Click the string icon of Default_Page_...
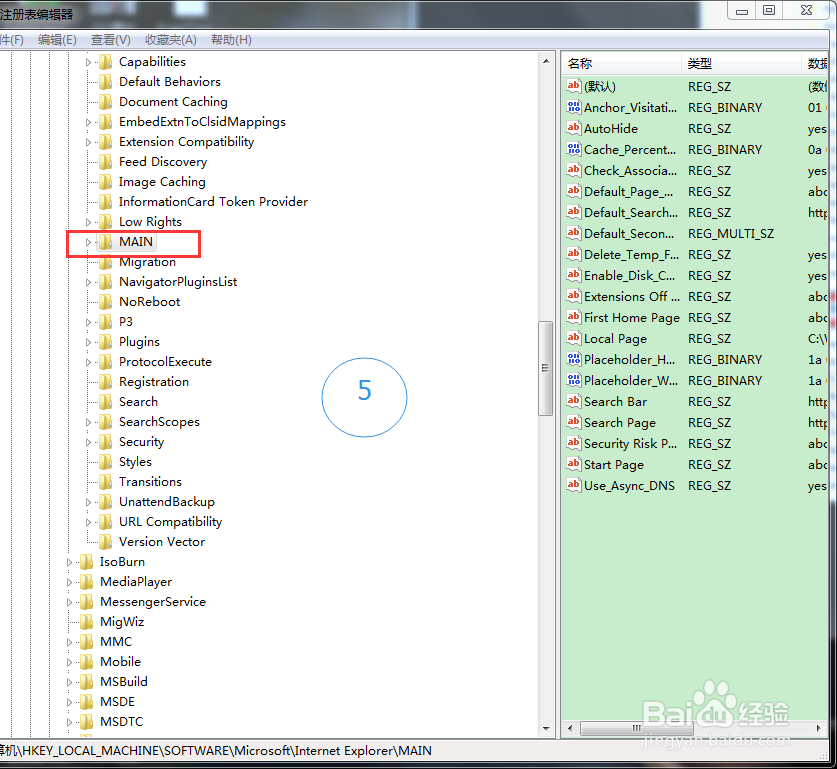Screen dimensions: 837x769 point(574,191)
